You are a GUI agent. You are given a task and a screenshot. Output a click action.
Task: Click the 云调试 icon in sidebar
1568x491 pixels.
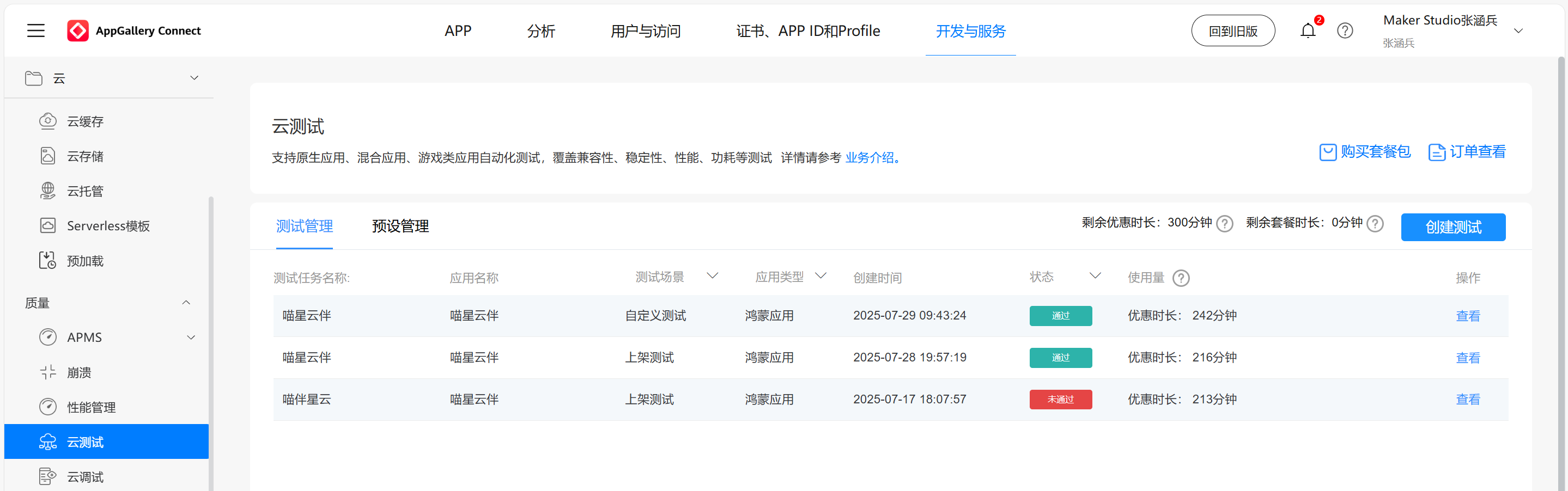[x=47, y=476]
